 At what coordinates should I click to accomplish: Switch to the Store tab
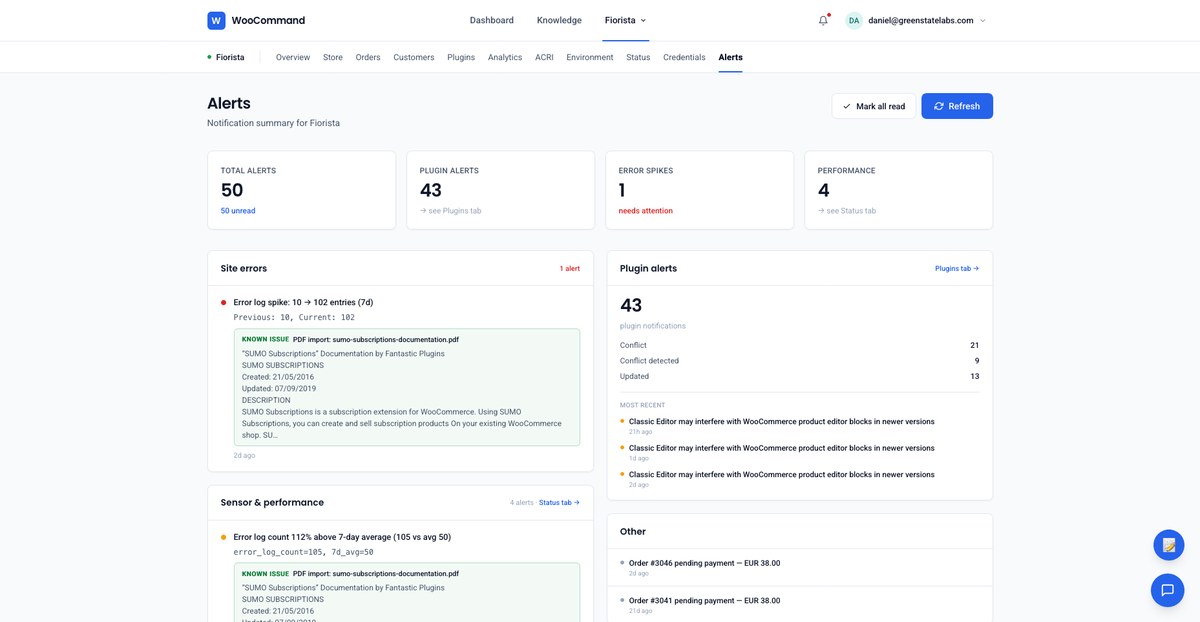333,57
